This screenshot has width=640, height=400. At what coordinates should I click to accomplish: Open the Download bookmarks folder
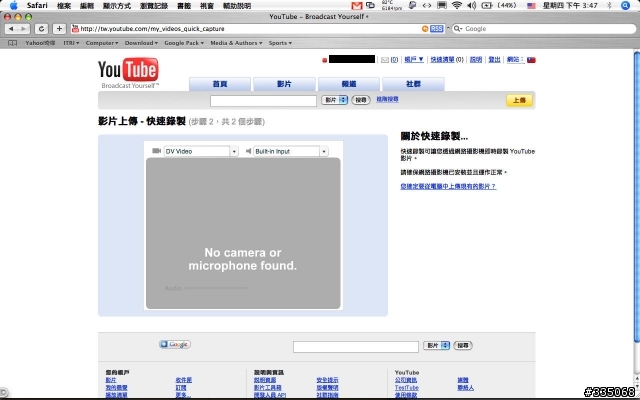coord(141,43)
